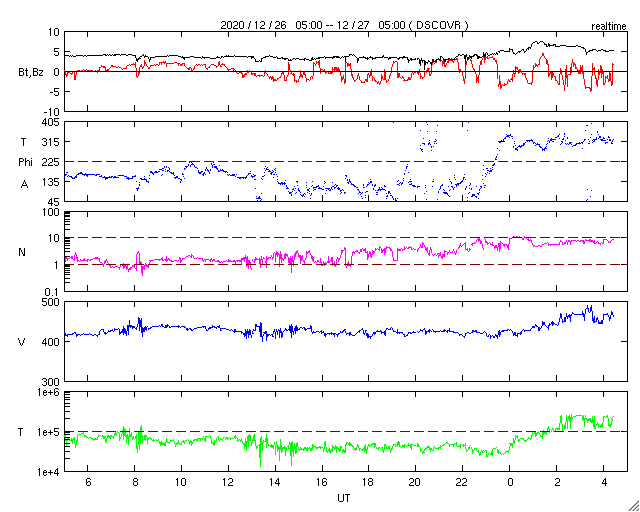Click the 'UT' x-axis label
This screenshot has height=512, width=640.
[x=344, y=498]
